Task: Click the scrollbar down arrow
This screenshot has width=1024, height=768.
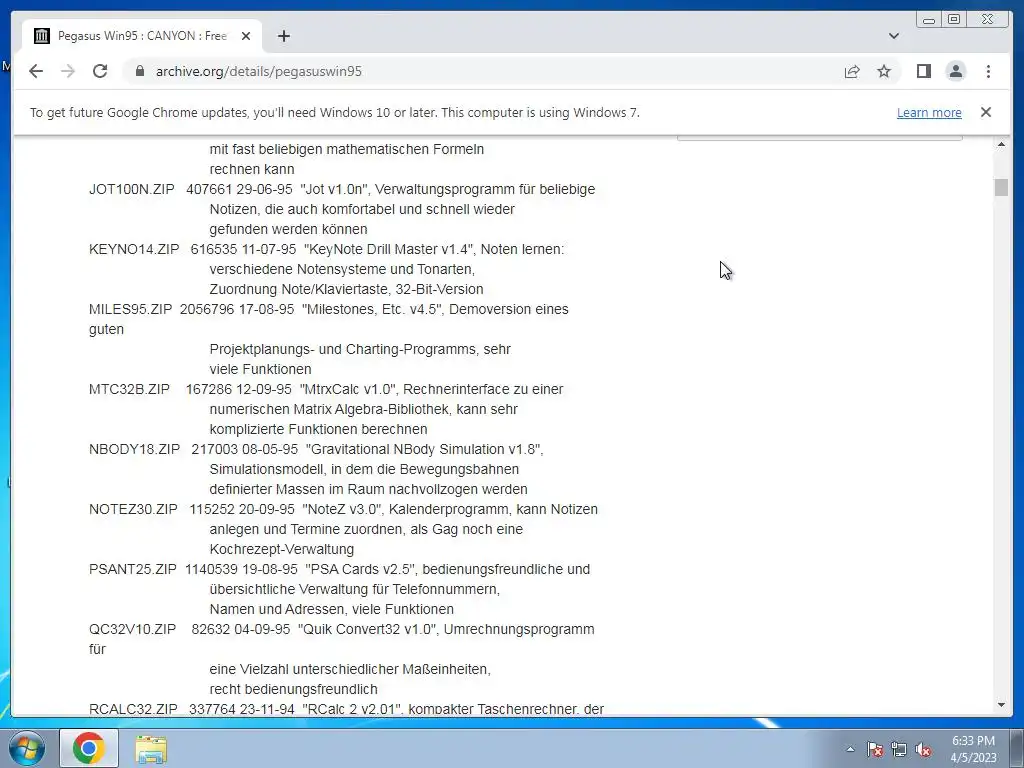Action: (x=1001, y=705)
